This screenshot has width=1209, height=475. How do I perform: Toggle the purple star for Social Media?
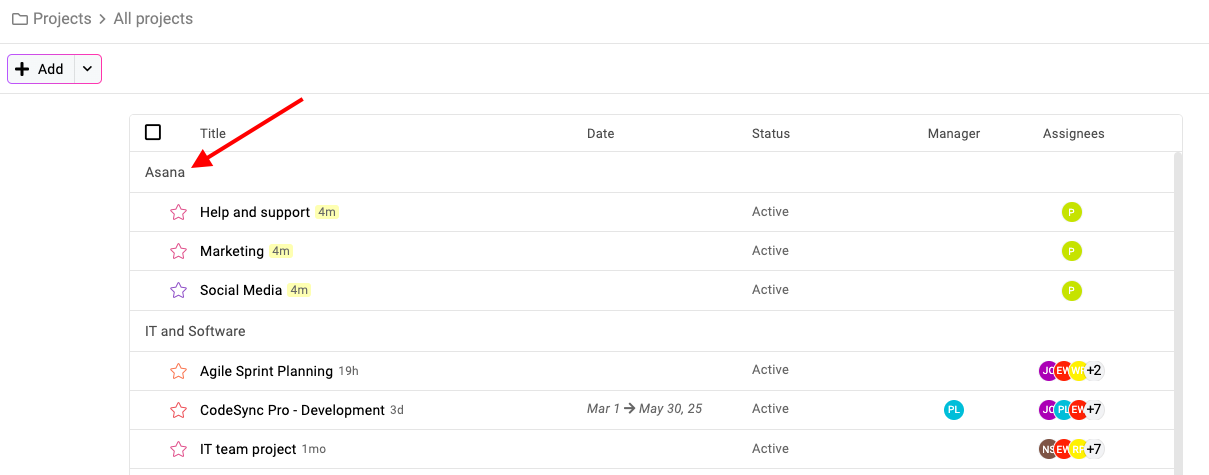(x=179, y=290)
